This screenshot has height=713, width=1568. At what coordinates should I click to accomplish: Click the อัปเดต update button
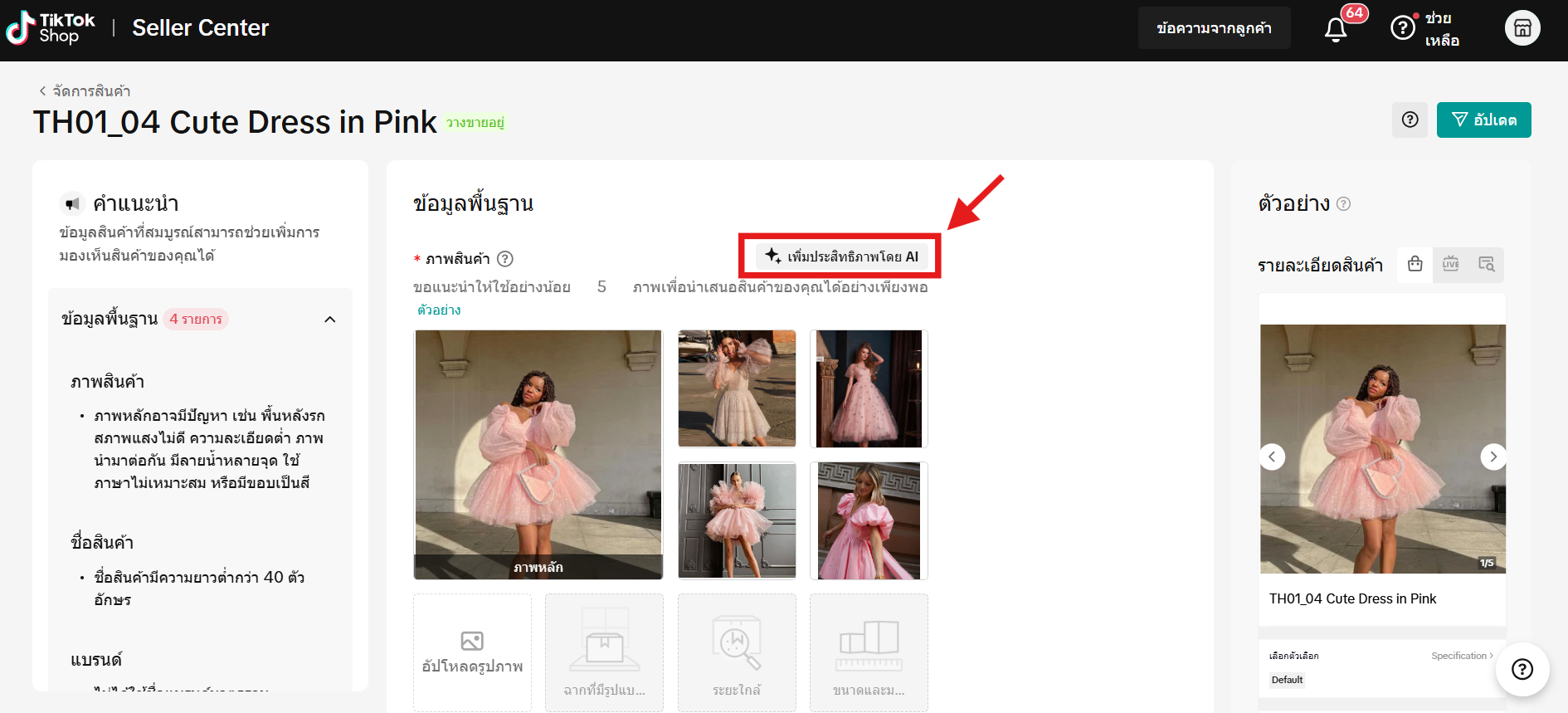click(1483, 120)
